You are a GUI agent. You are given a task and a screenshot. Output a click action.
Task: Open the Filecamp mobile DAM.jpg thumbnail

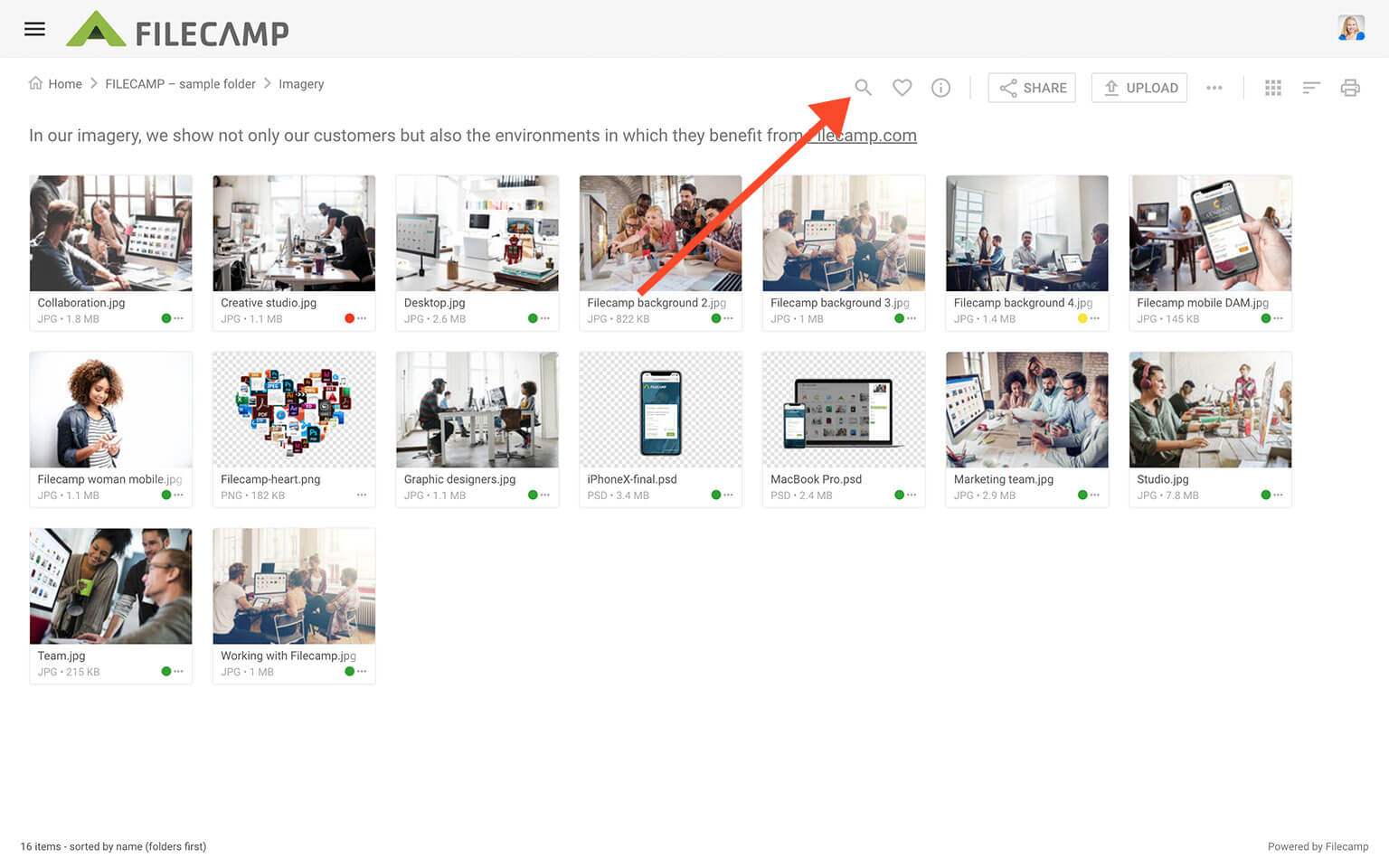click(1210, 233)
